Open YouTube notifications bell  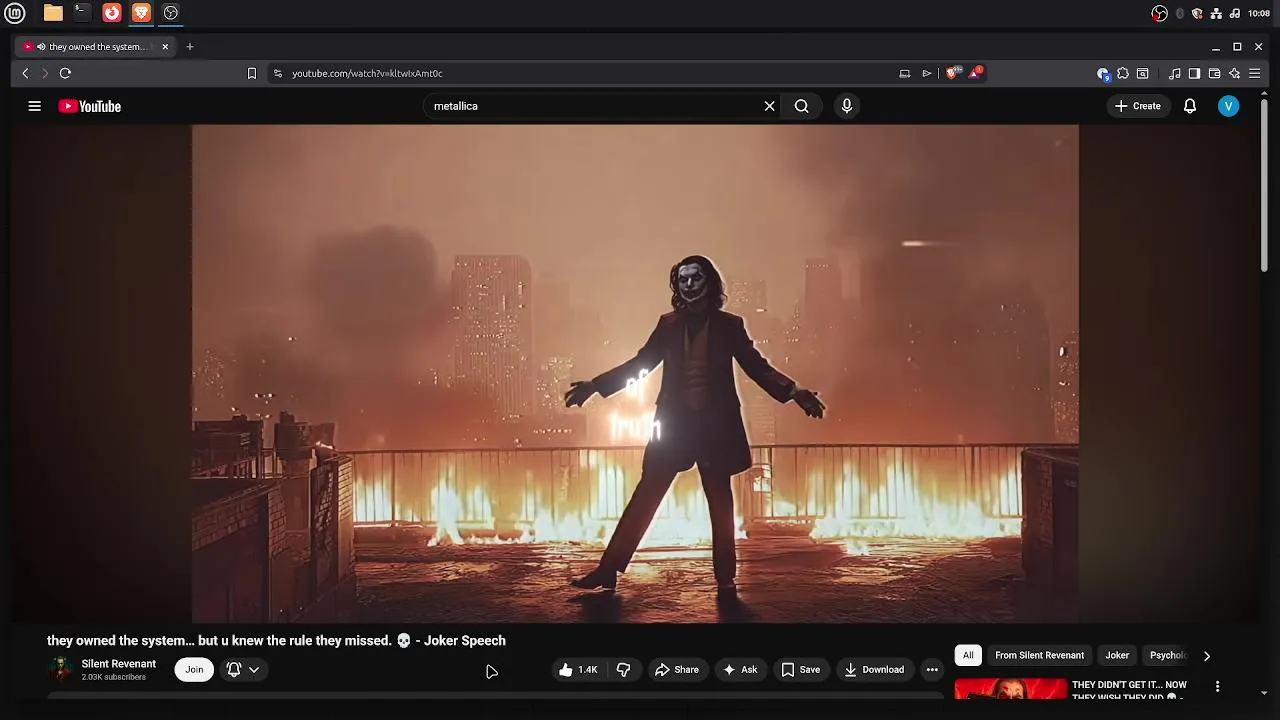1190,106
